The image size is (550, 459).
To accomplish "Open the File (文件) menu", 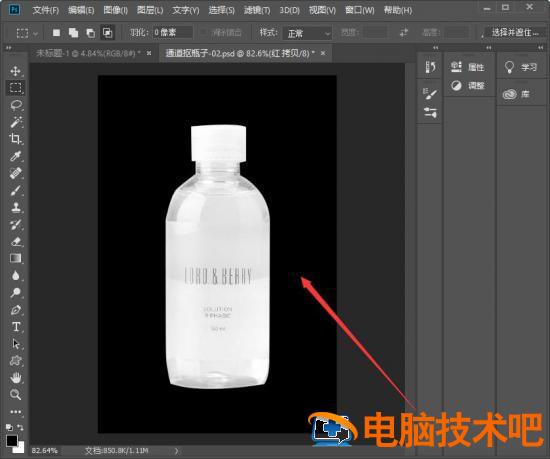I will tap(46, 10).
